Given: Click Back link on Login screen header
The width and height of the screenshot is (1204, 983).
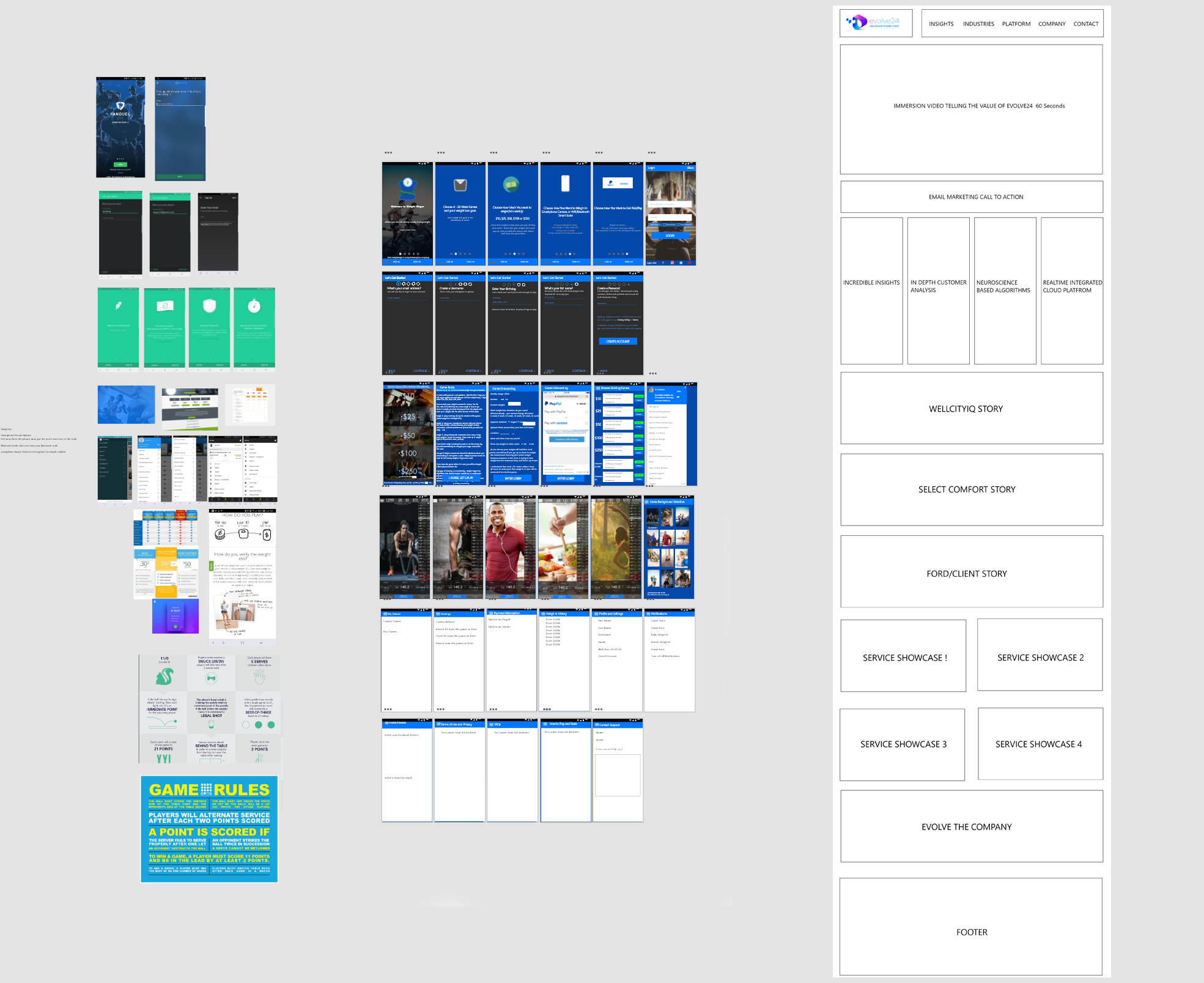Looking at the screenshot, I should [690, 168].
